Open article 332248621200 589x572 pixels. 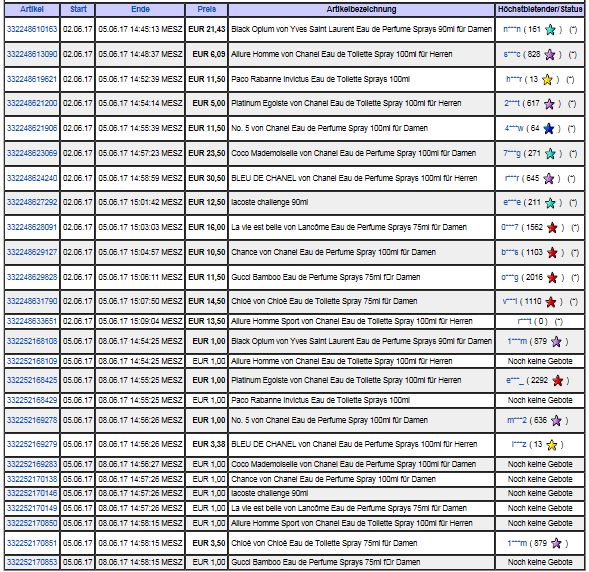pos(32,103)
